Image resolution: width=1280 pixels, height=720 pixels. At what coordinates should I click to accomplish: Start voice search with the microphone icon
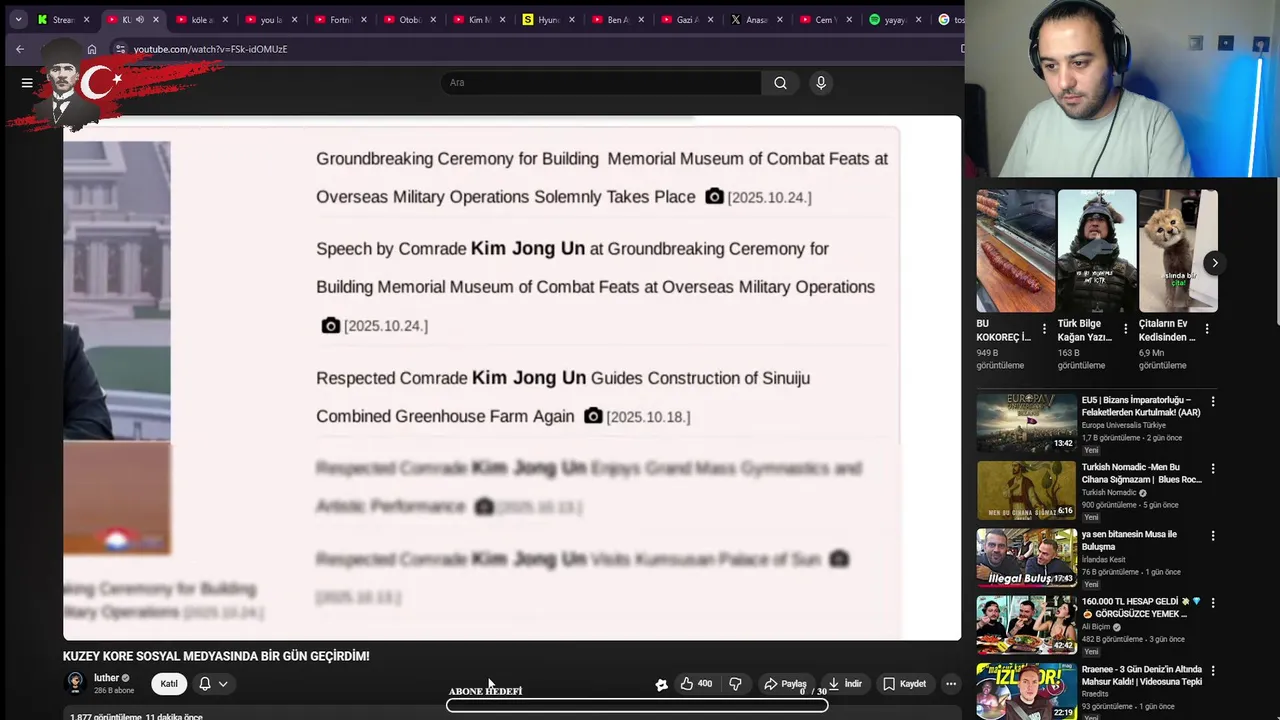tap(821, 83)
